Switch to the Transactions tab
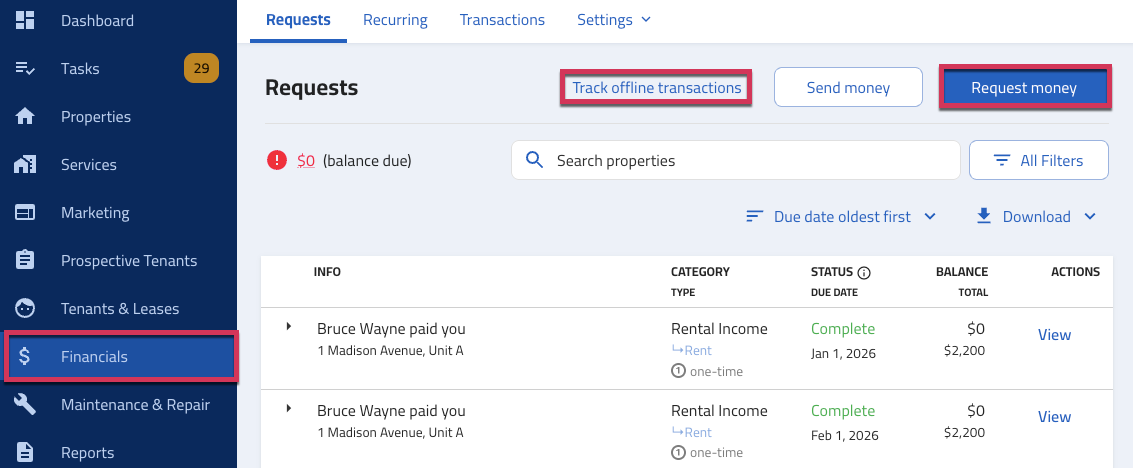 502,20
